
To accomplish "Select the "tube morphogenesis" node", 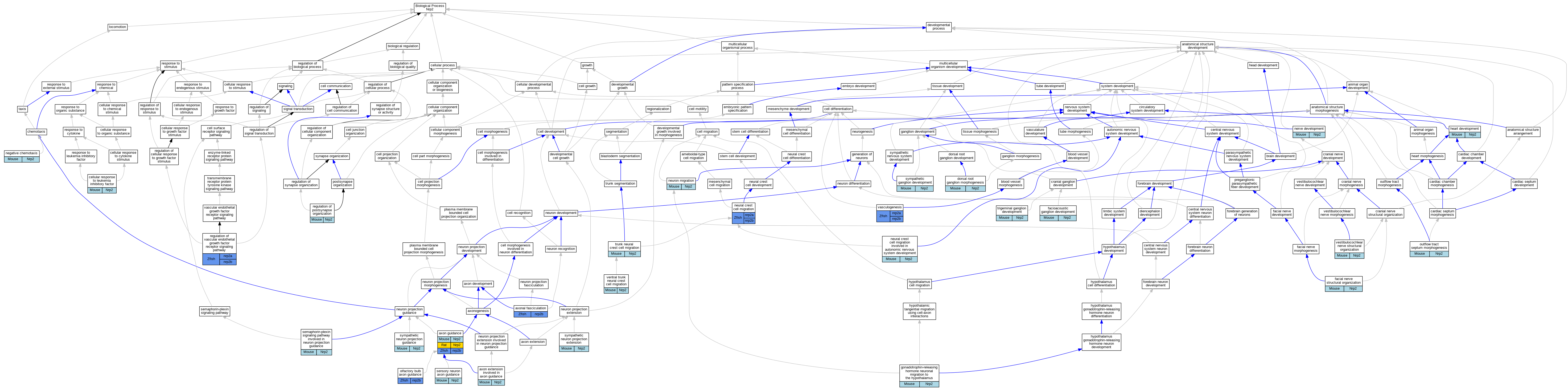I will (x=1076, y=132).
